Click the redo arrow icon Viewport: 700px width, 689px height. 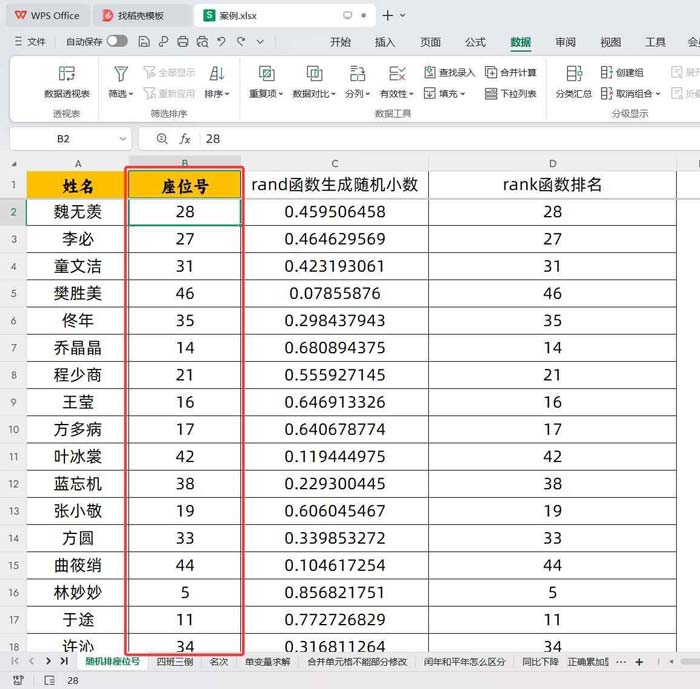click(241, 42)
